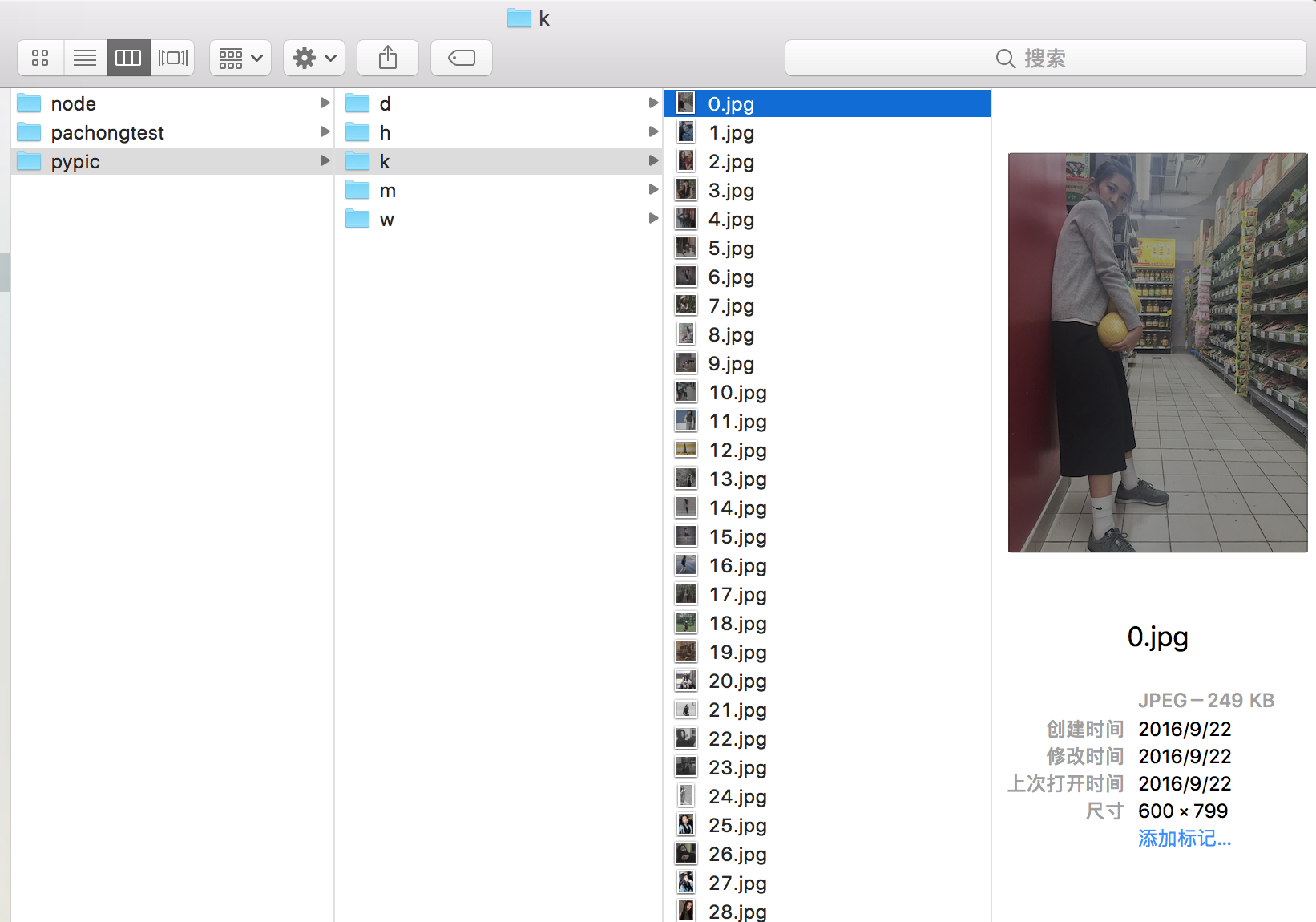Select column view in the toolbar
1316x922 pixels.
[x=128, y=58]
